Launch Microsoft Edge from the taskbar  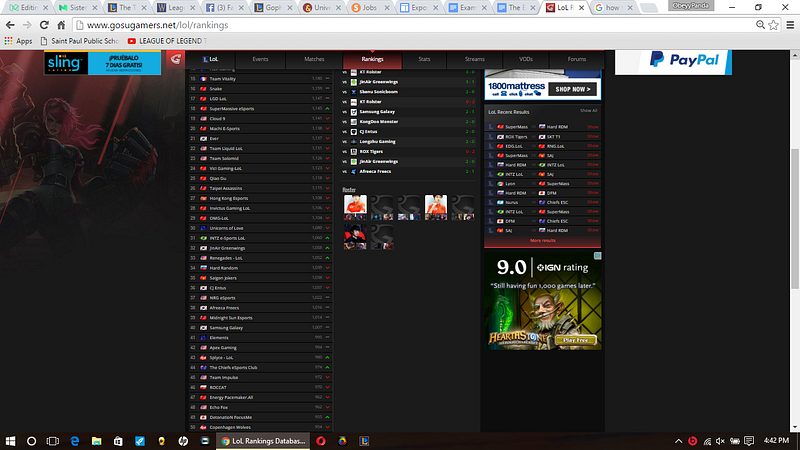pos(74,441)
